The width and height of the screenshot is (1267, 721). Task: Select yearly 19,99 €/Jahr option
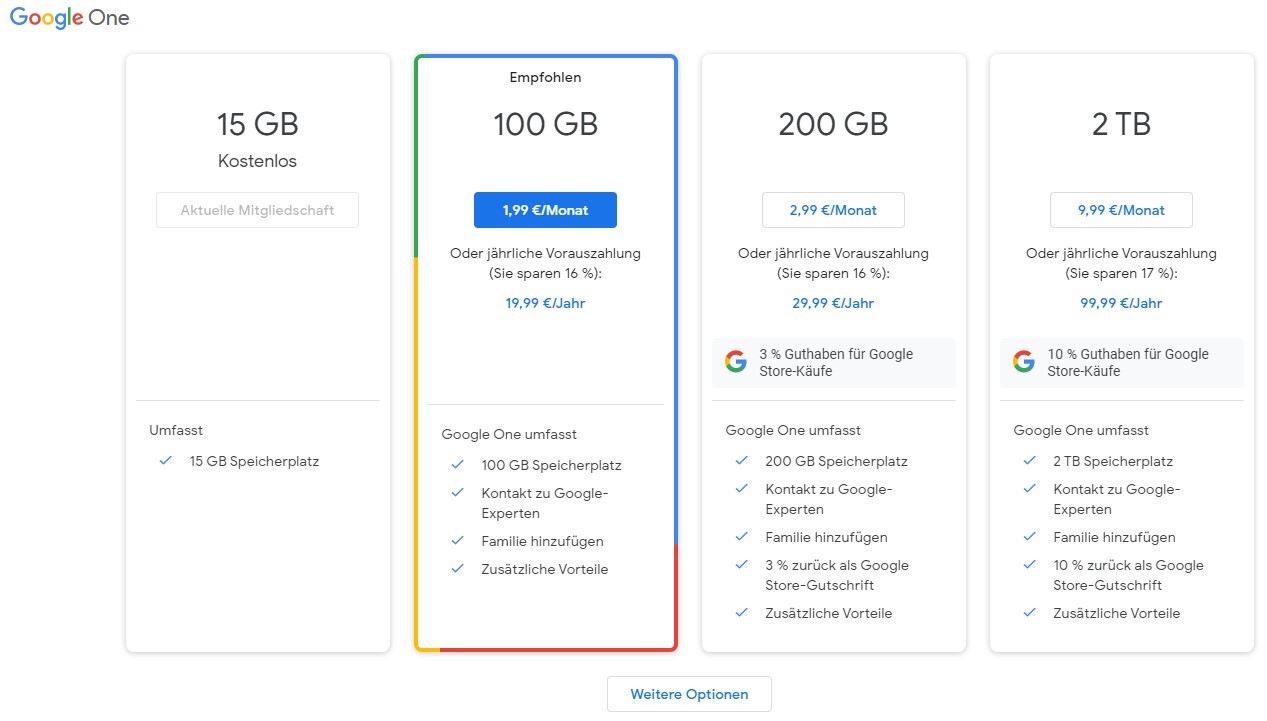click(x=545, y=303)
